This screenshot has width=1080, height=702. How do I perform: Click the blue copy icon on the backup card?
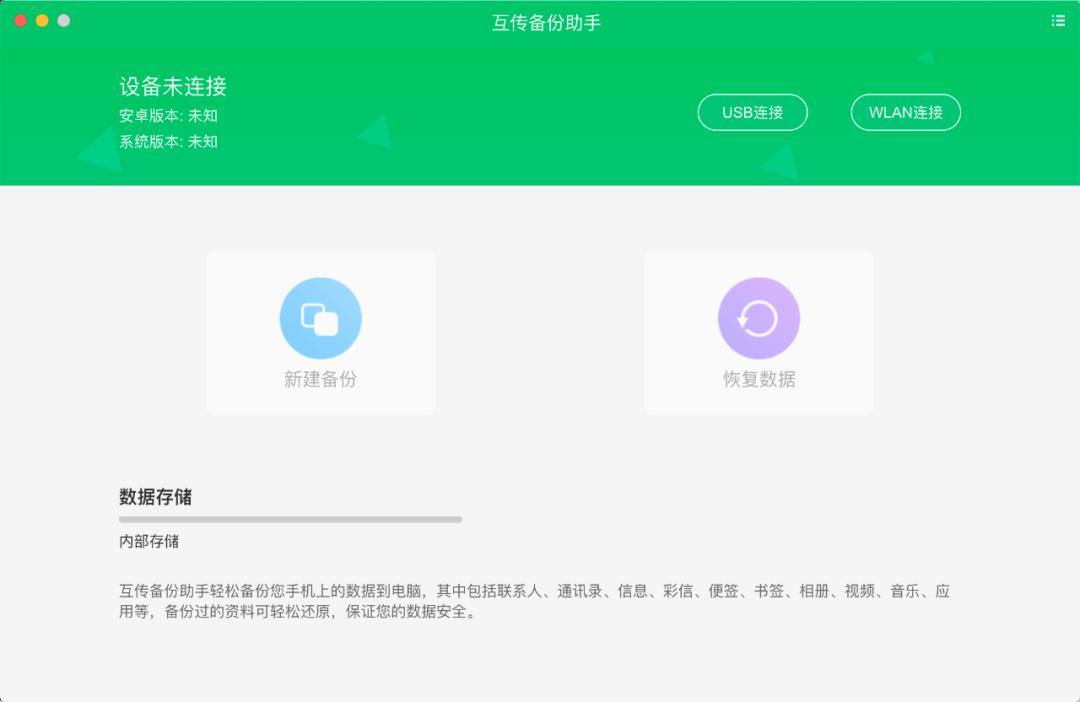point(320,317)
